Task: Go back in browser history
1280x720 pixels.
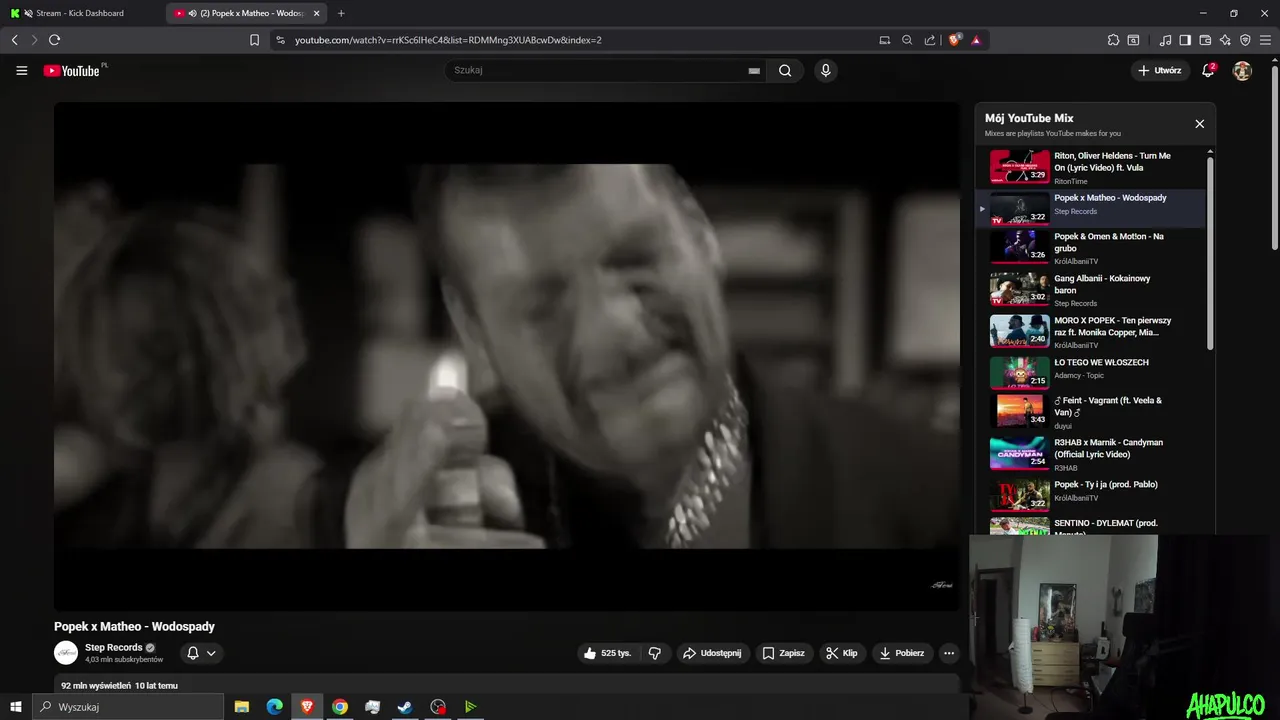Action: coord(14,40)
